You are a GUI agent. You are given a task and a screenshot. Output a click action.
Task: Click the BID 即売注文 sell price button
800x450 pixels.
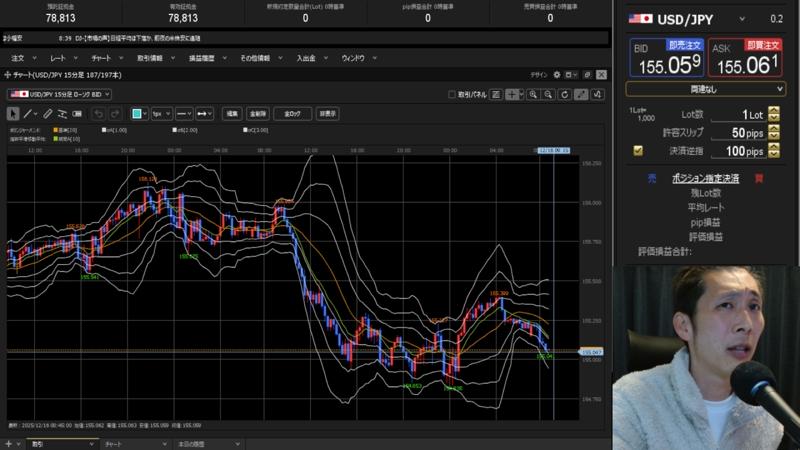coord(666,59)
